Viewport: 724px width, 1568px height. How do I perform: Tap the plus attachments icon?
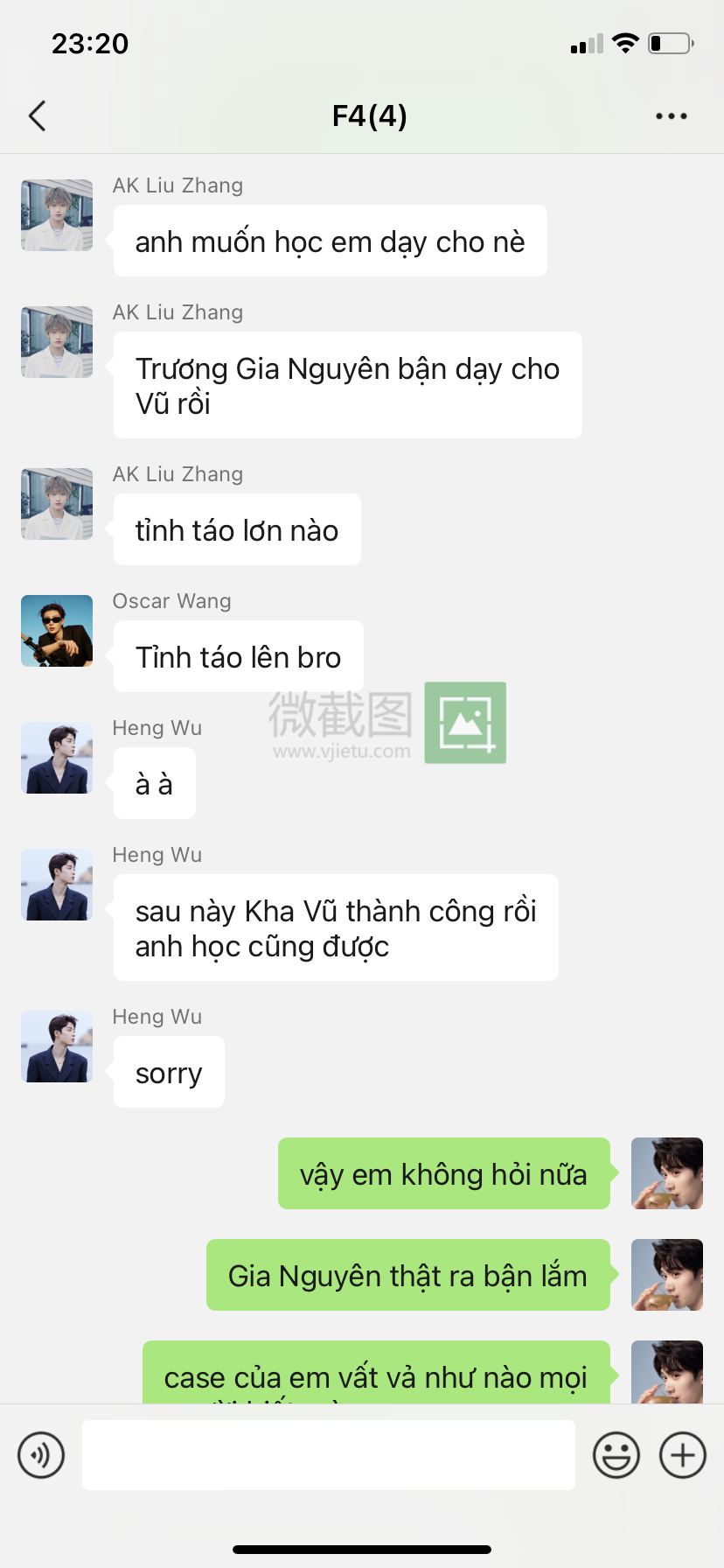click(683, 1455)
